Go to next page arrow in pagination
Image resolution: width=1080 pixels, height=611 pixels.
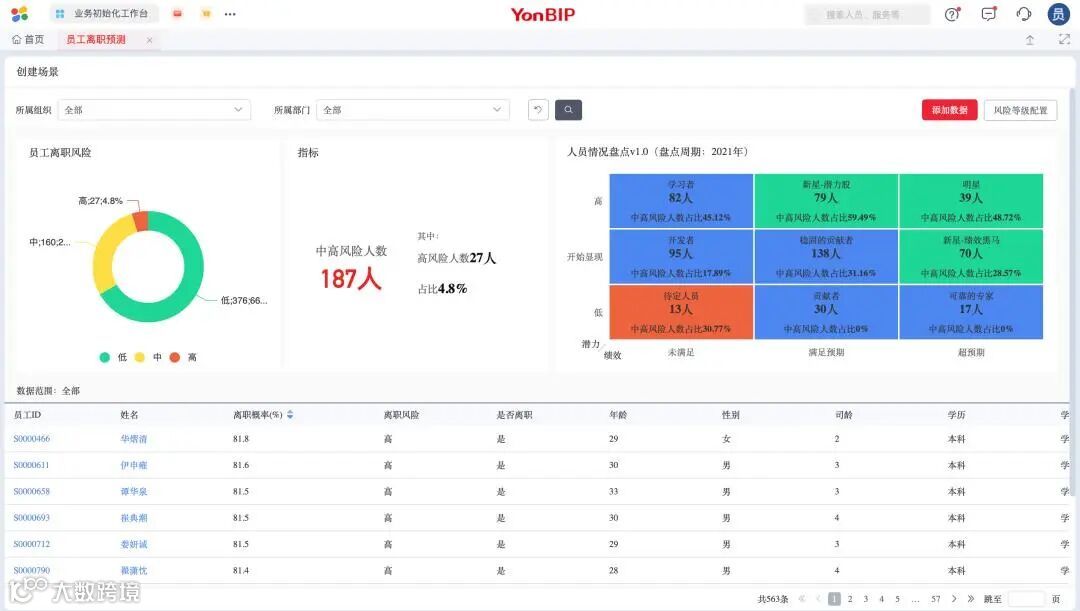click(954, 599)
